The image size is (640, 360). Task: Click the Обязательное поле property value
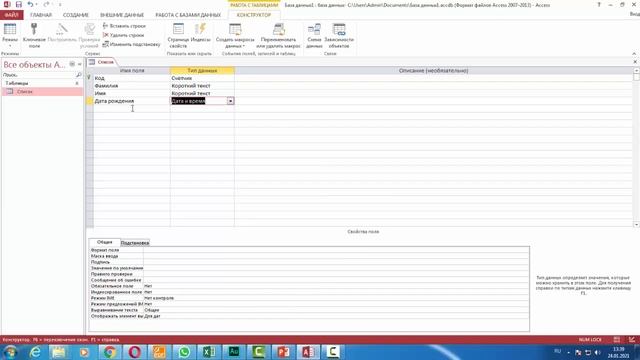336,286
